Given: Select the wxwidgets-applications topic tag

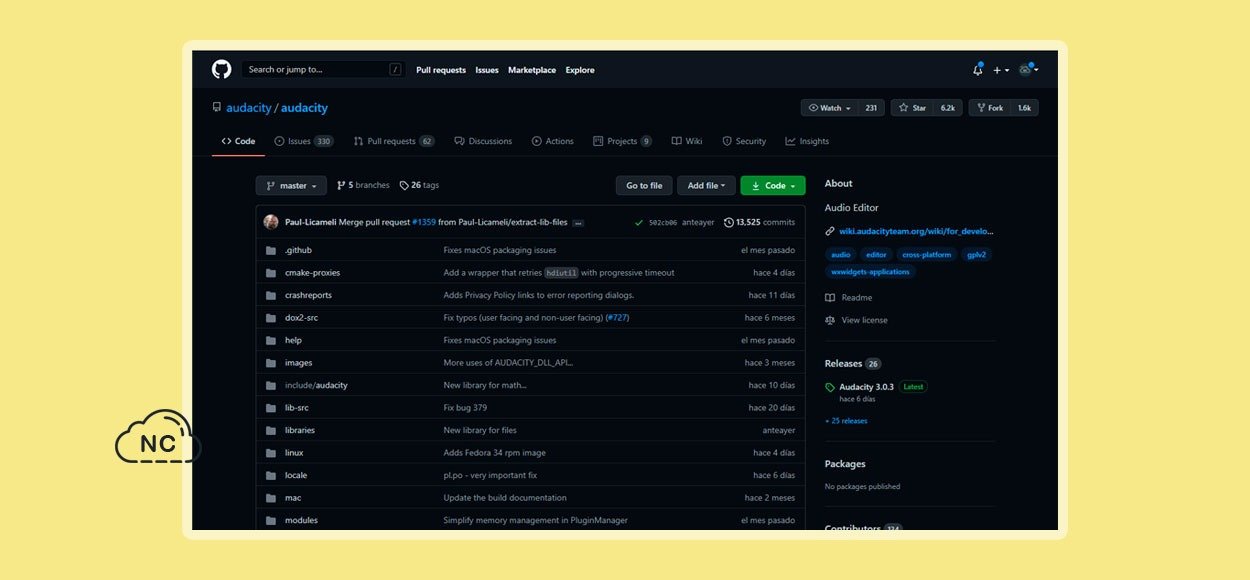Looking at the screenshot, I should point(870,272).
